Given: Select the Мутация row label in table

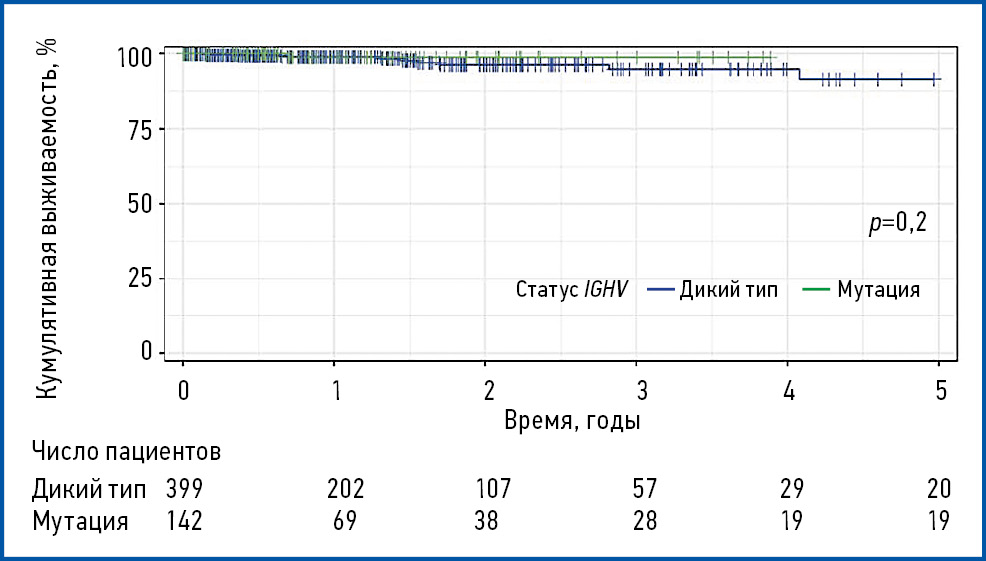Looking at the screenshot, I should pyautogui.click(x=80, y=522).
